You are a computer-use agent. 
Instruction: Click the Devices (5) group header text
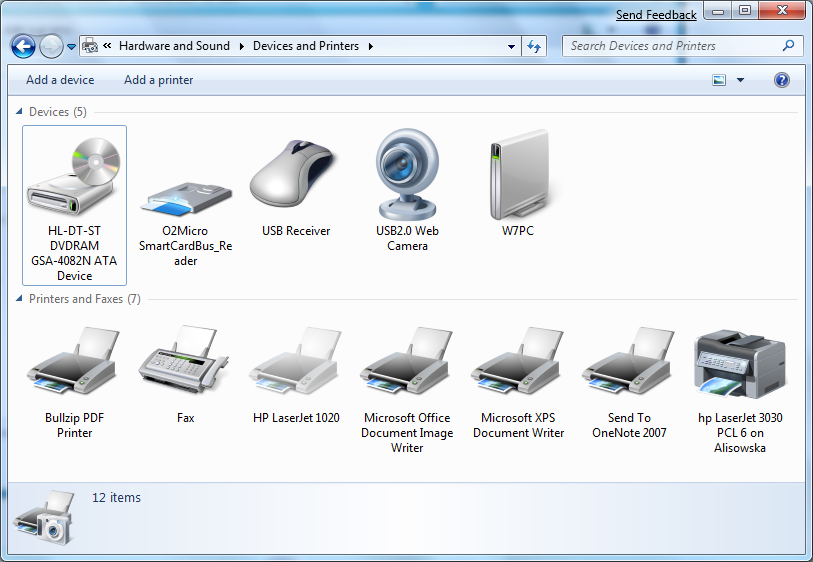click(58, 111)
